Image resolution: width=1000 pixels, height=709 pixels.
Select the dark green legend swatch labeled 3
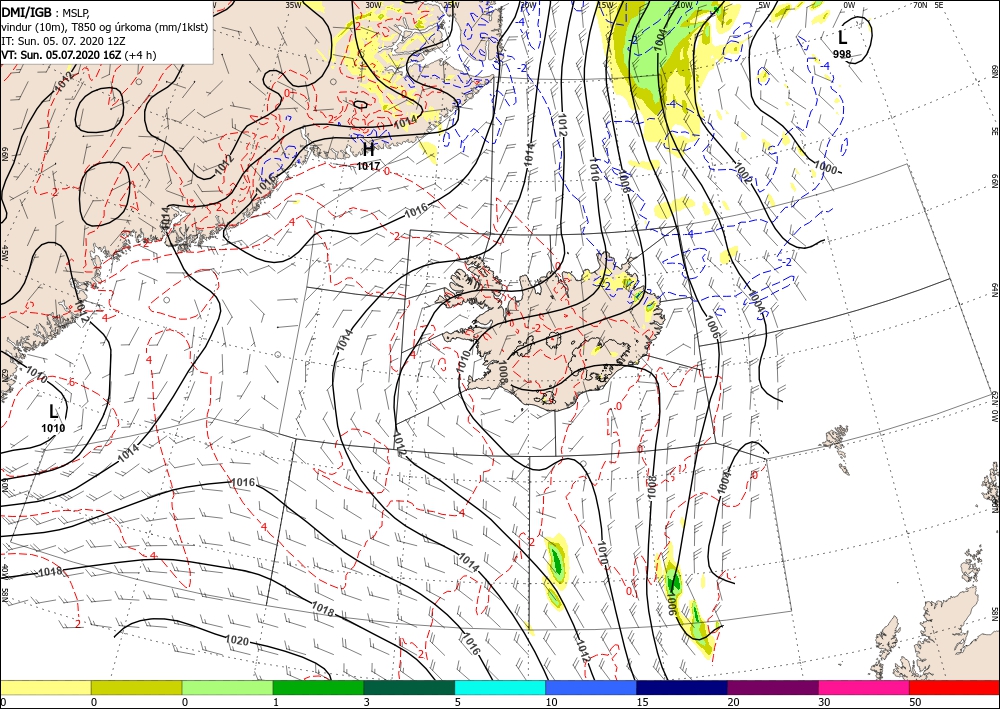coord(409,687)
